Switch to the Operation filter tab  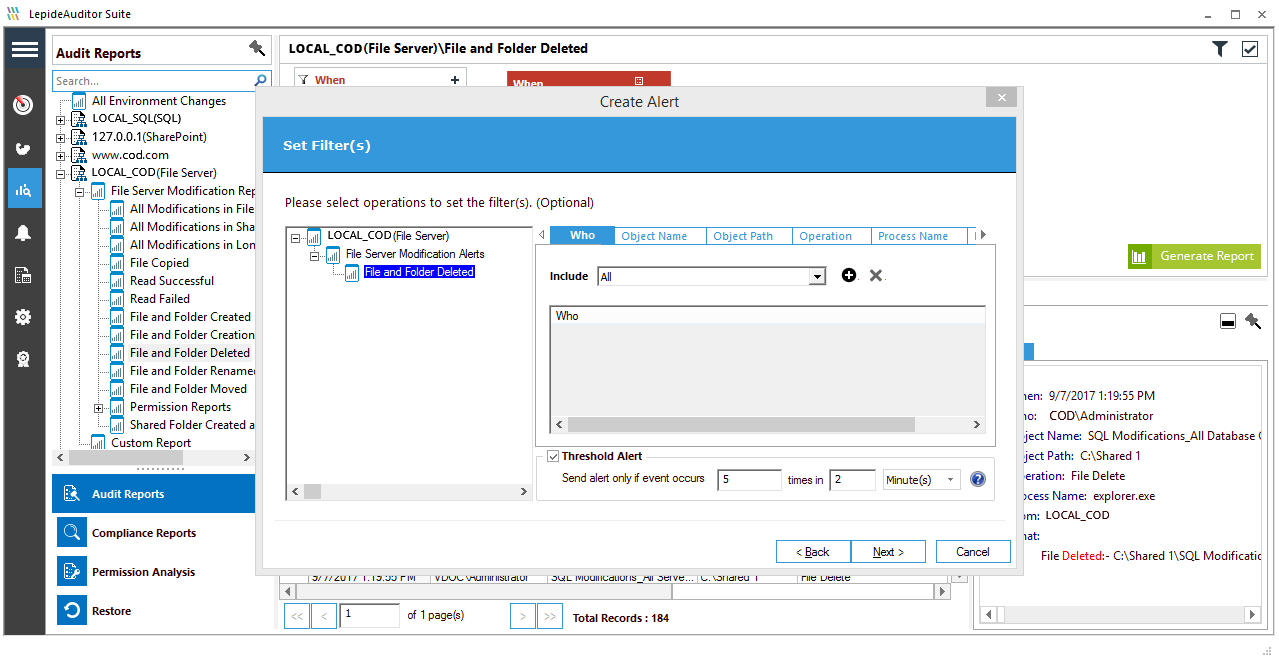pyautogui.click(x=828, y=235)
